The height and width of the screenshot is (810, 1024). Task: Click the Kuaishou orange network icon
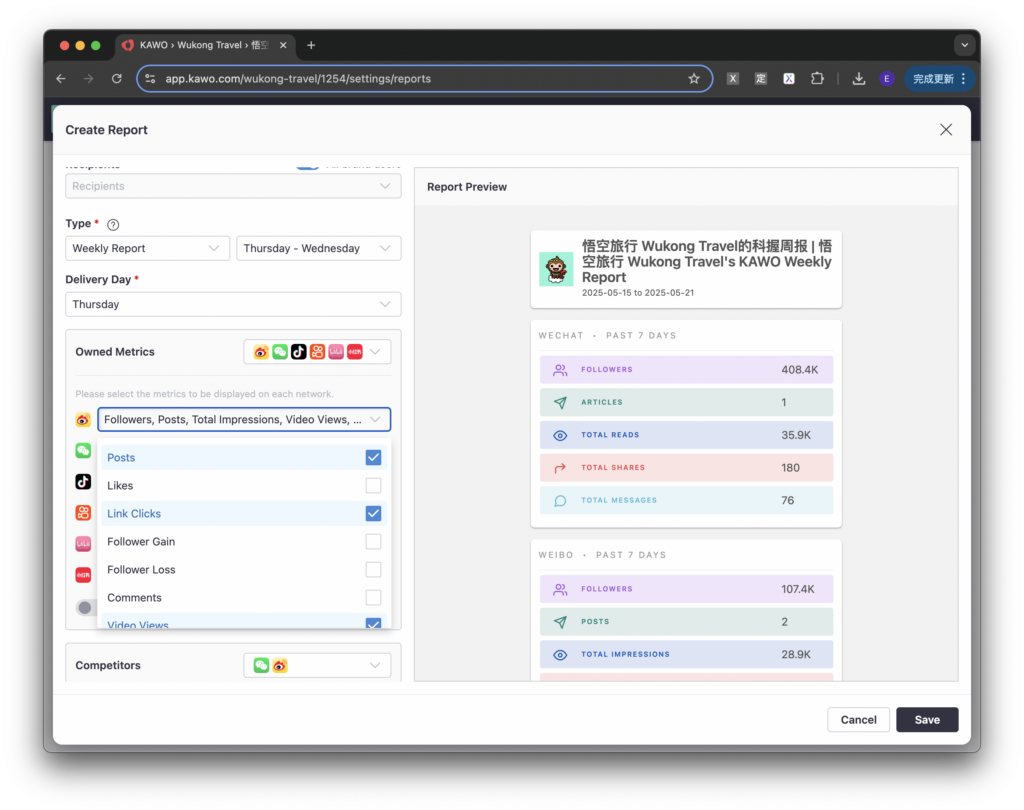tap(83, 513)
